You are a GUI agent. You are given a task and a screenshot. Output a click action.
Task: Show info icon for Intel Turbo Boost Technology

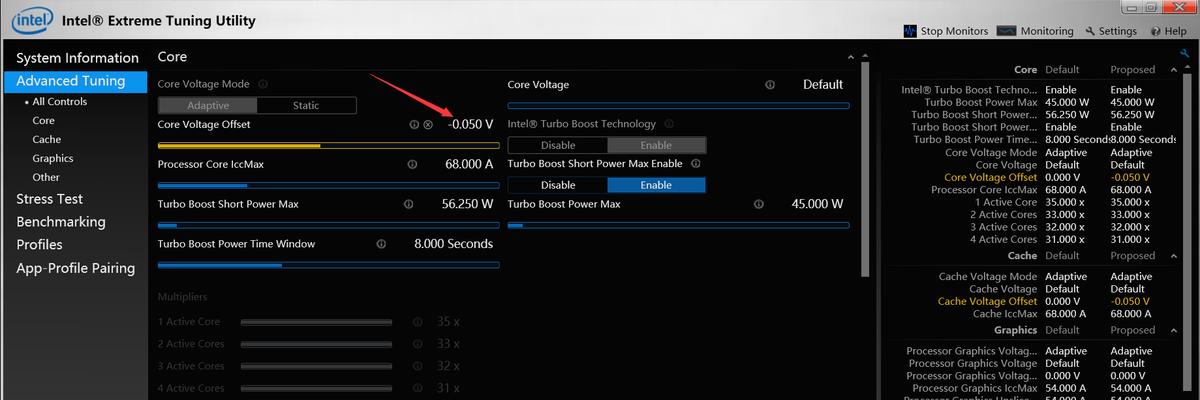(x=669, y=124)
